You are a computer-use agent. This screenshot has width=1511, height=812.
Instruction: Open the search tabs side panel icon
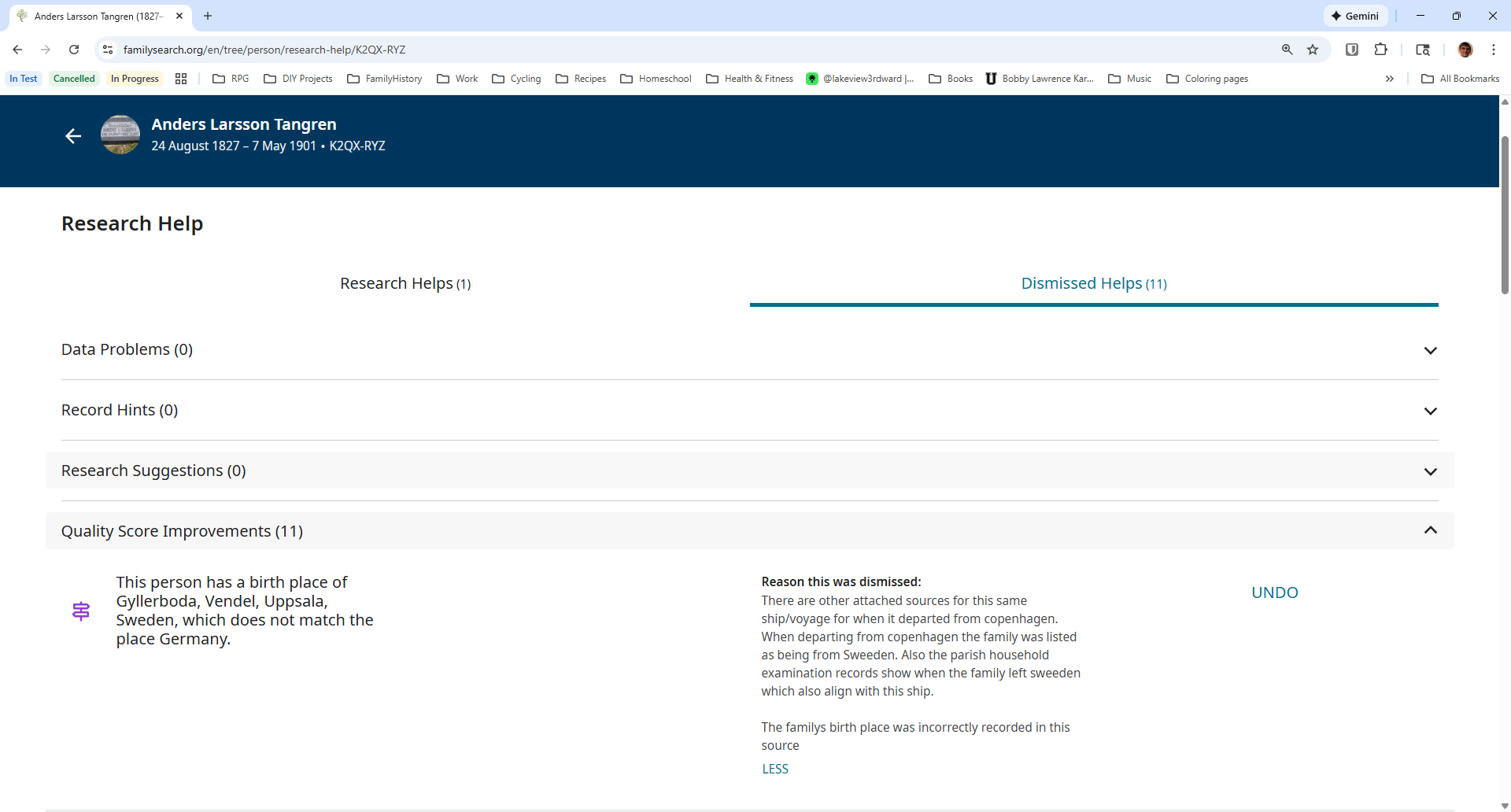coord(1423,50)
